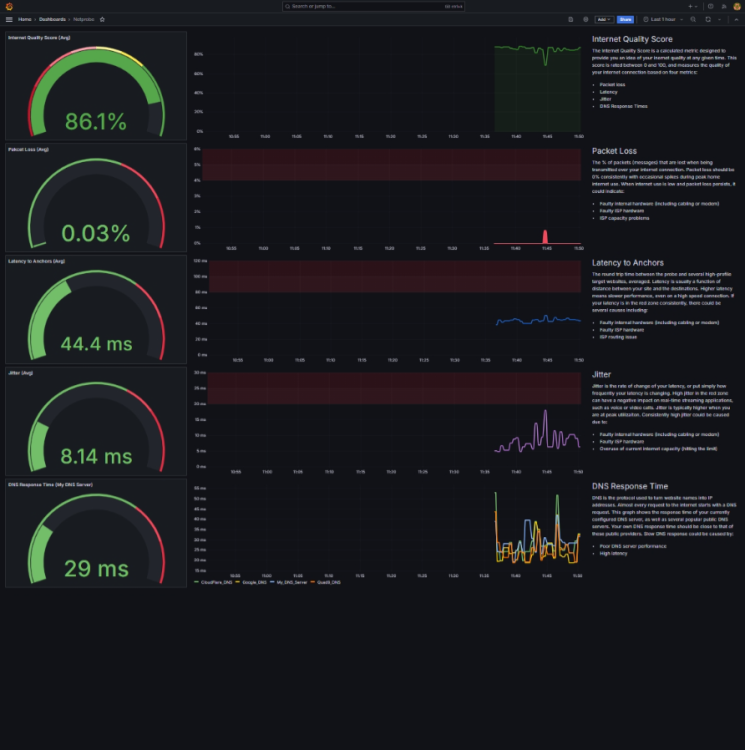Click DNS Response Time gauge panel title
Viewport: 745px width, 750px height.
(x=50, y=485)
